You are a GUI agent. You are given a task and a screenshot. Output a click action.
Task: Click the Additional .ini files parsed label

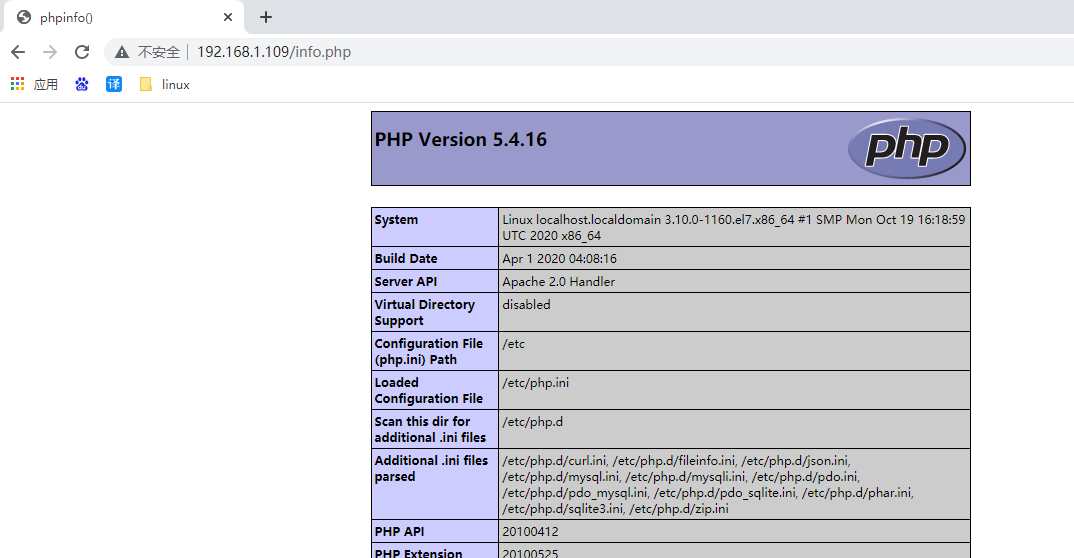(432, 468)
